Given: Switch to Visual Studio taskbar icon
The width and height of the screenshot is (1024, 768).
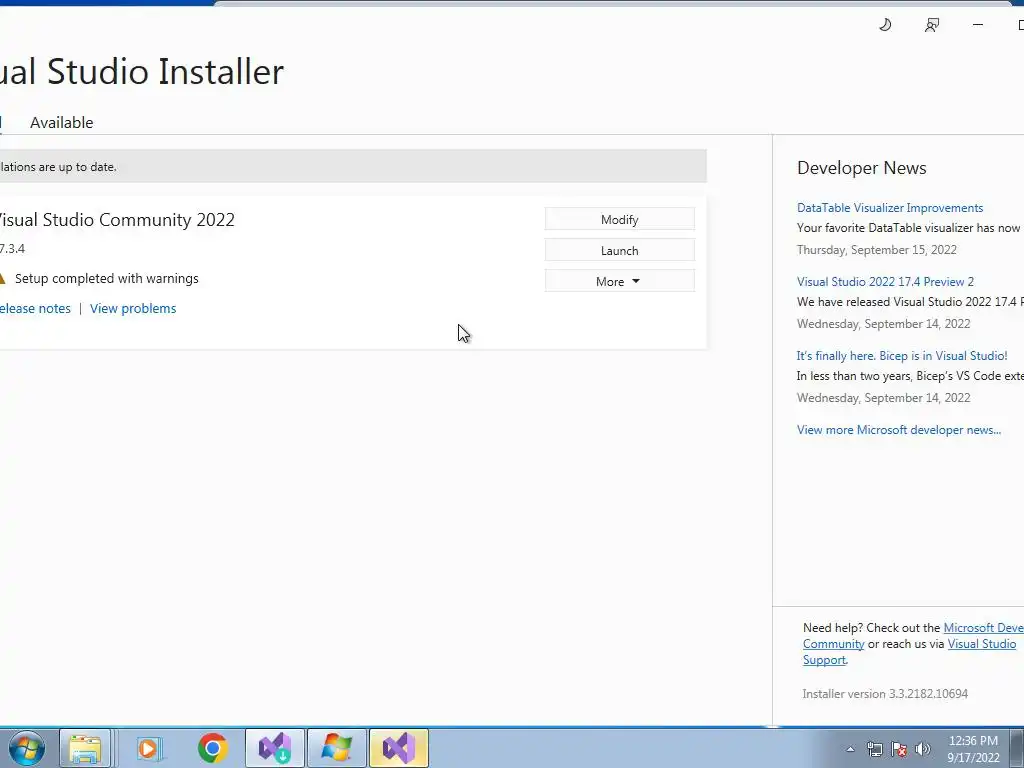Looking at the screenshot, I should tap(399, 748).
